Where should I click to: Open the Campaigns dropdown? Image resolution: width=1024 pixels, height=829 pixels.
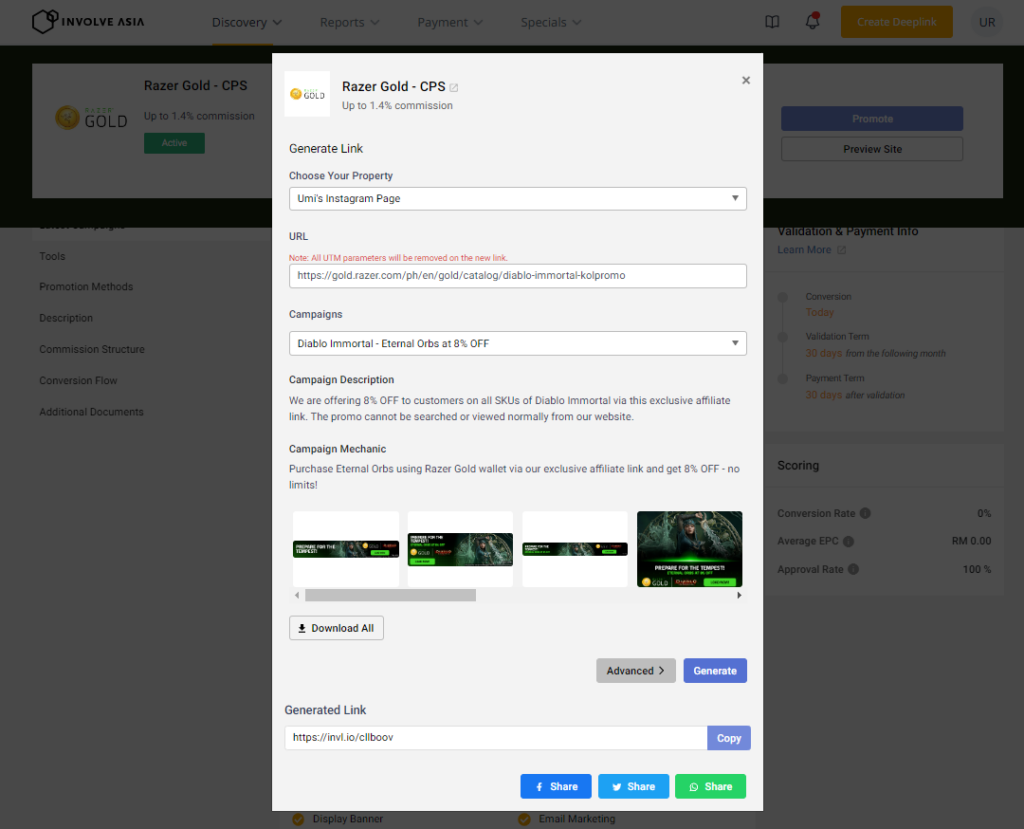517,344
